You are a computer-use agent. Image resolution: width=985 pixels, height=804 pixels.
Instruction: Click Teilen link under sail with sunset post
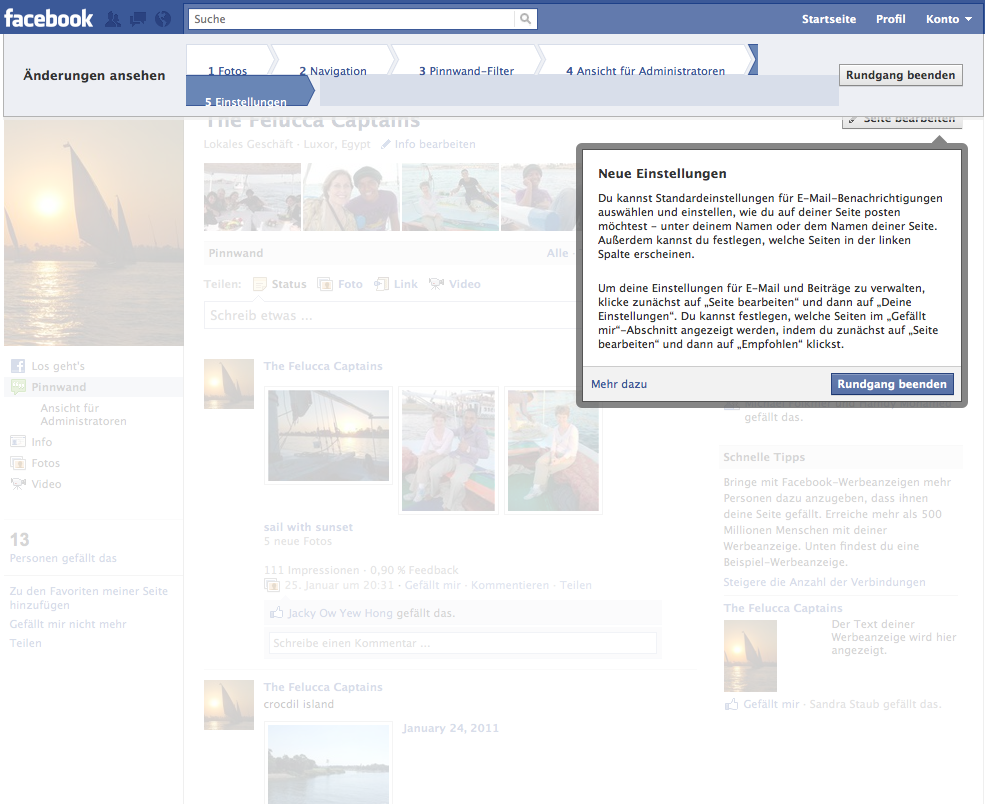pos(575,585)
